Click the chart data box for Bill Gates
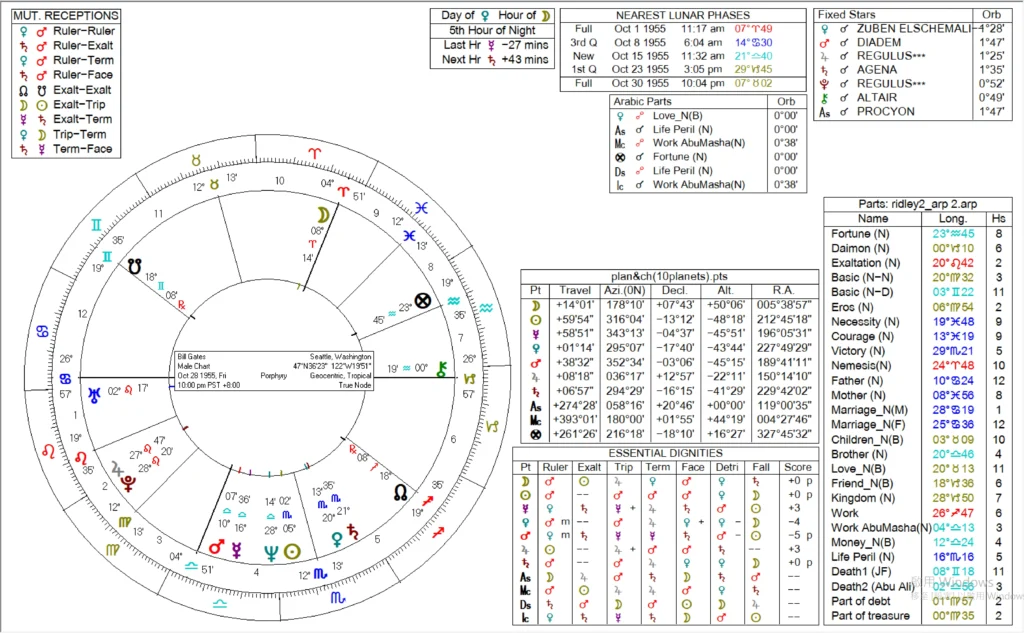 click(x=275, y=370)
